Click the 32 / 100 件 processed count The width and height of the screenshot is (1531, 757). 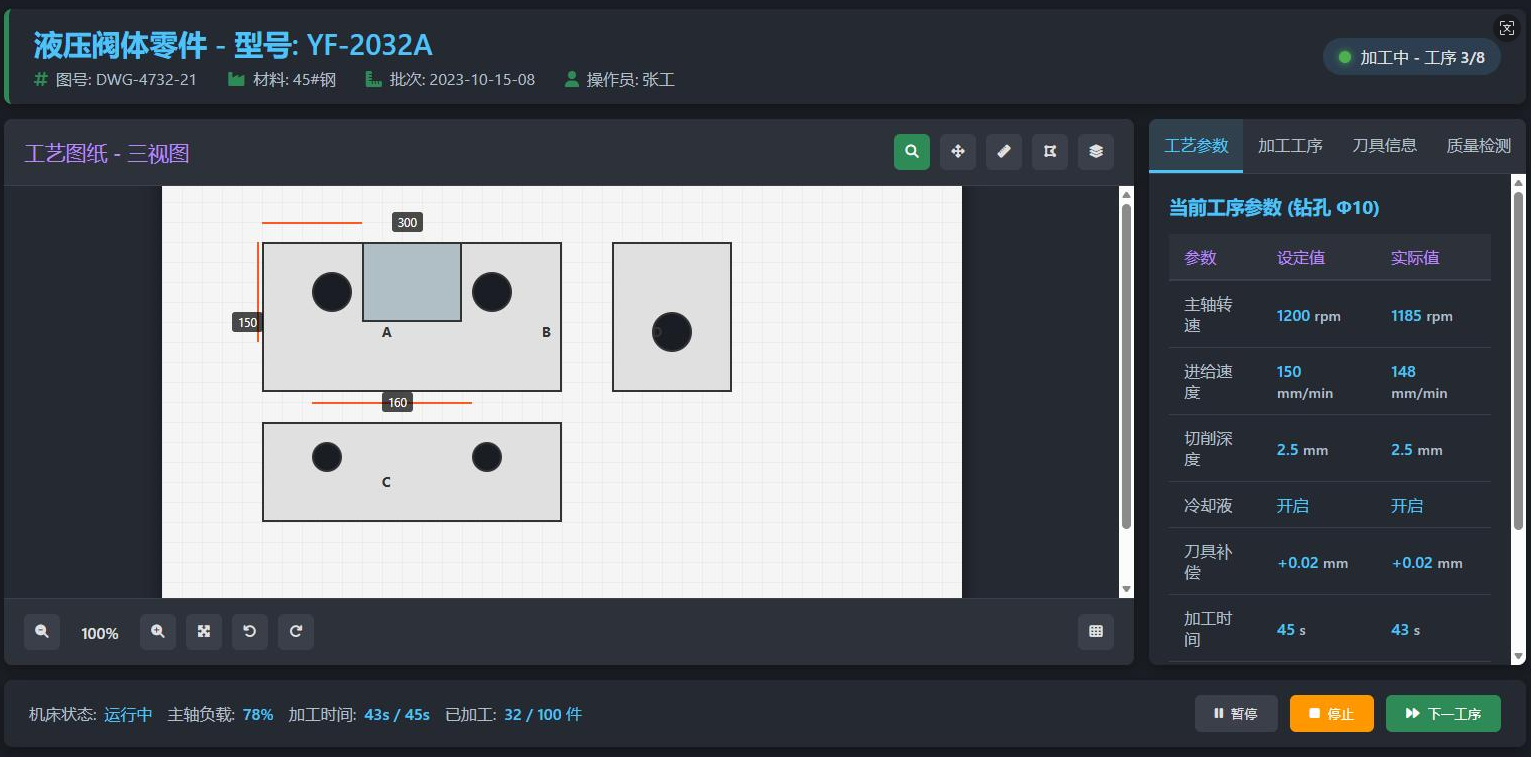pos(543,714)
